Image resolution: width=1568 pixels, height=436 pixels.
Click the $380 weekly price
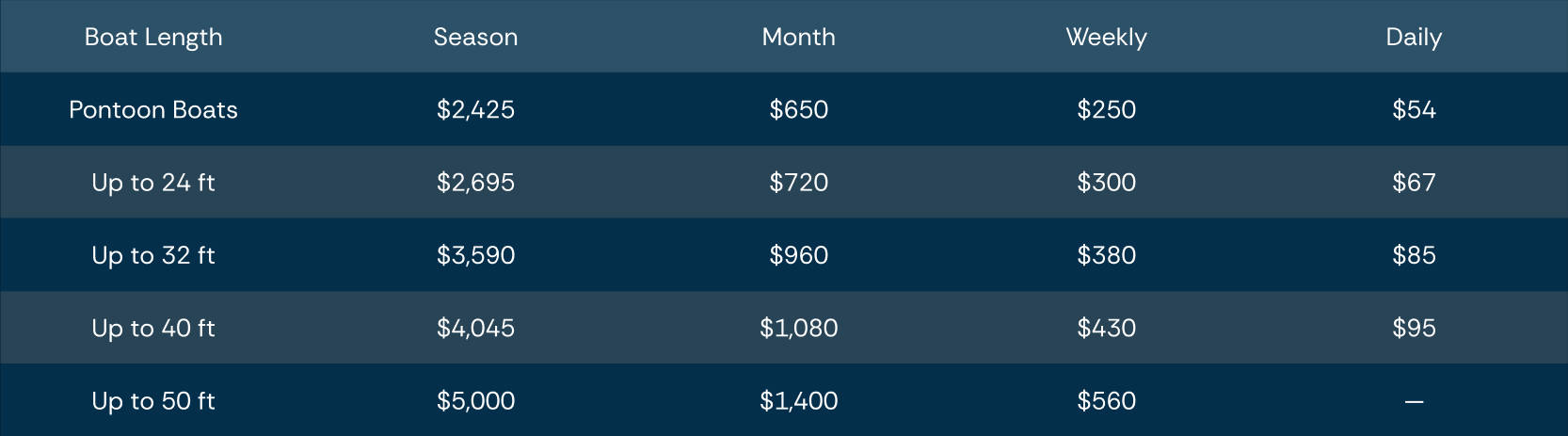click(x=1106, y=255)
